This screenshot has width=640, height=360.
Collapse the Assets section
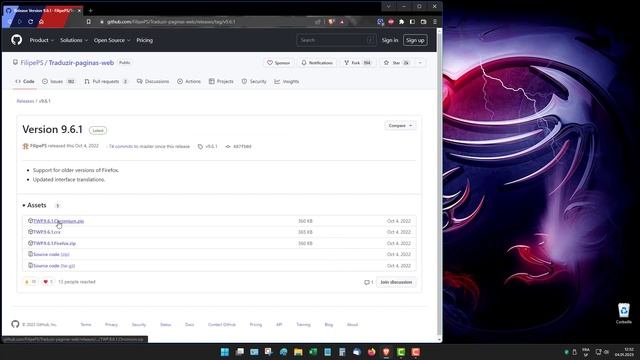[x=34, y=205]
